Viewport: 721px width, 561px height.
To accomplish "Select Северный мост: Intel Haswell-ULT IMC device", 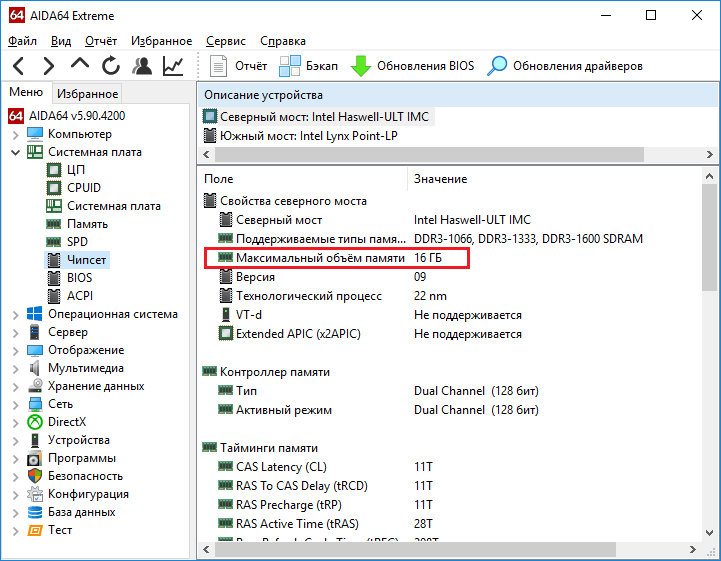I will (317, 117).
